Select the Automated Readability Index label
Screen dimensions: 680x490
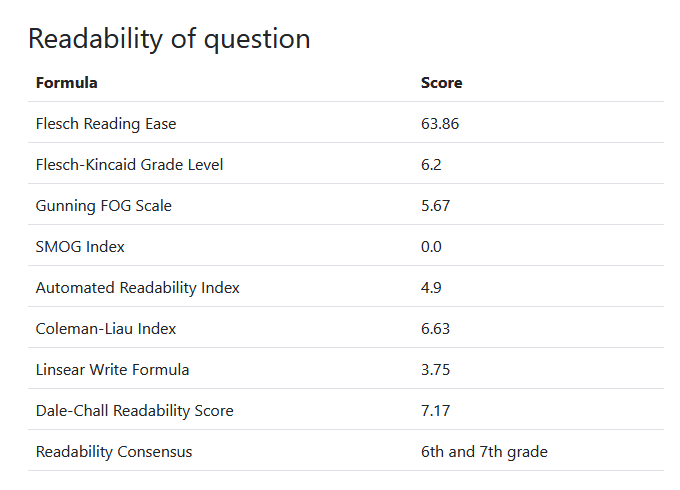coord(138,288)
